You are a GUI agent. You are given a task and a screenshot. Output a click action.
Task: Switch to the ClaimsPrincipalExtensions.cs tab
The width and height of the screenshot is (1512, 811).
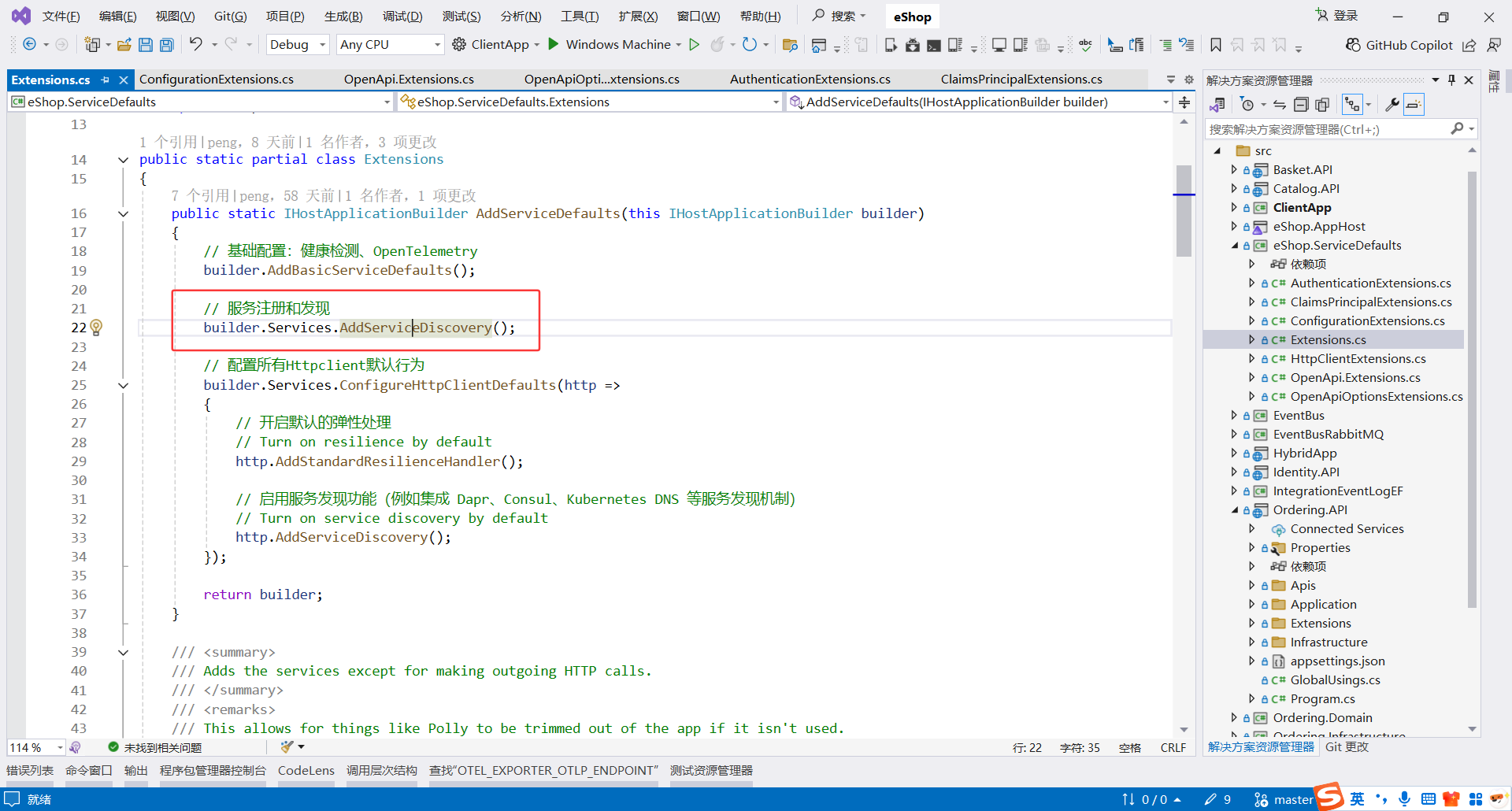[x=1021, y=80]
